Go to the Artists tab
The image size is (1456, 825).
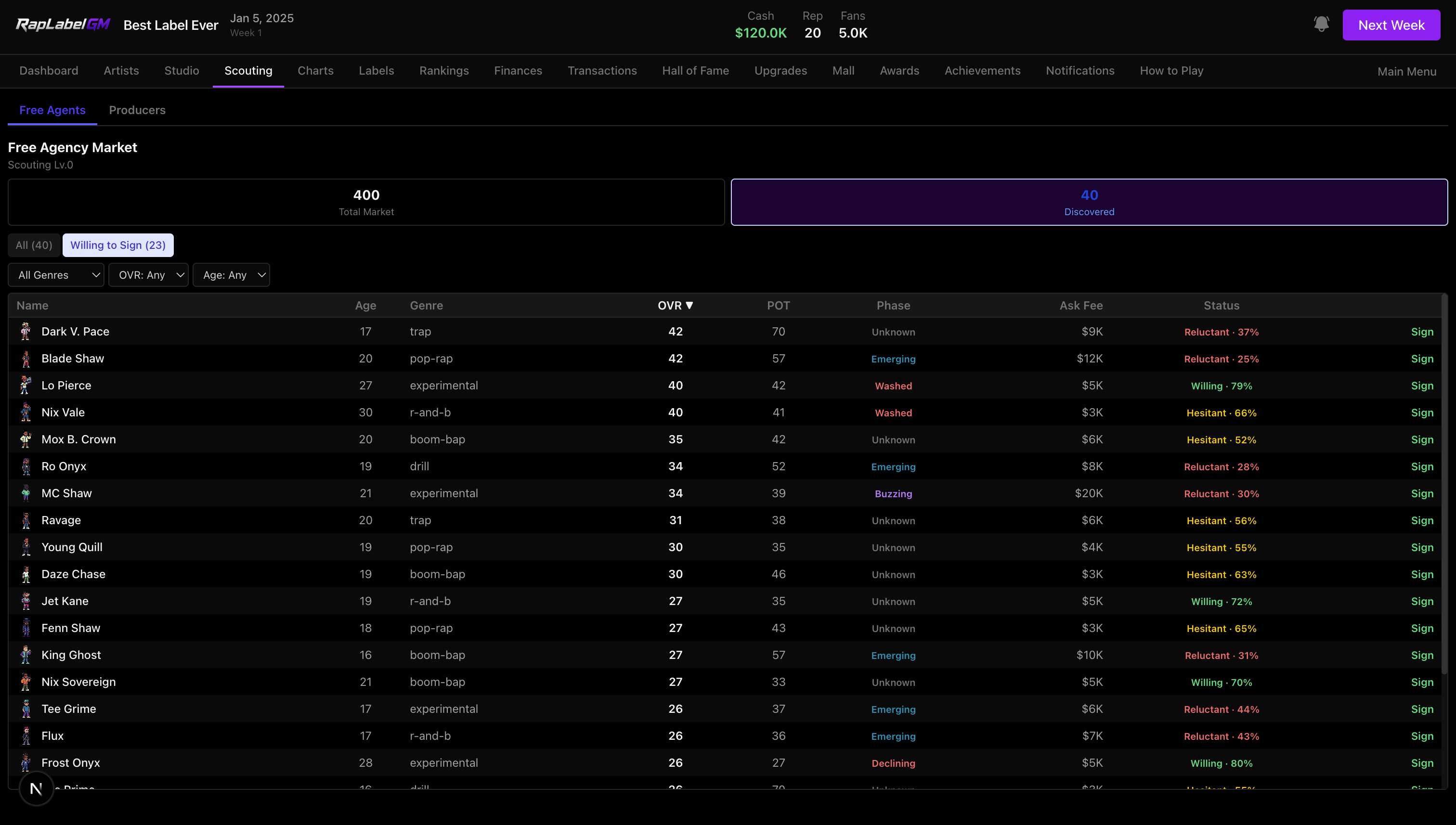pyautogui.click(x=121, y=71)
